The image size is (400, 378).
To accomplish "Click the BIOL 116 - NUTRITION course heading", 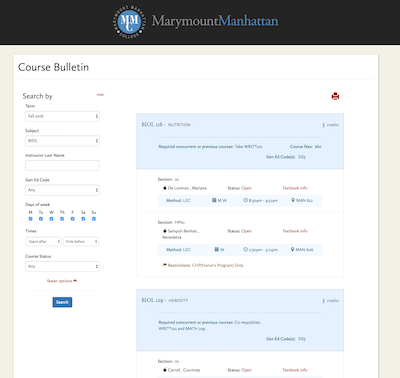I will pos(166,124).
